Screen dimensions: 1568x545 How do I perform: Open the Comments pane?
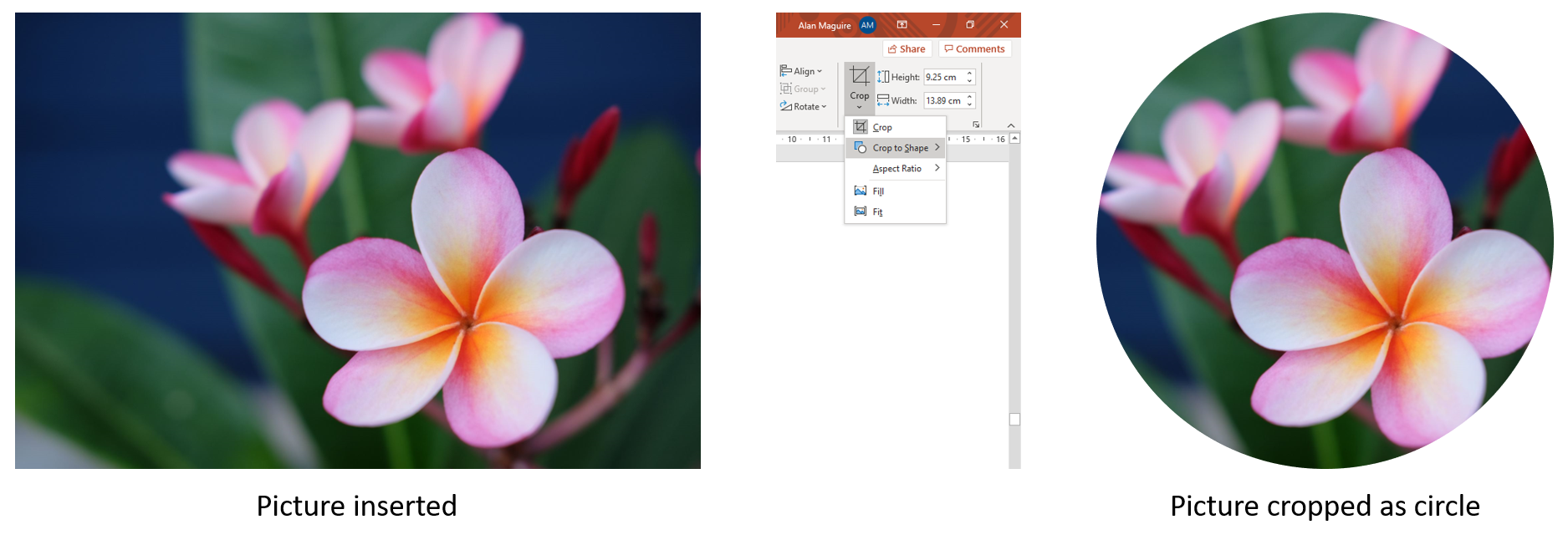tap(974, 48)
